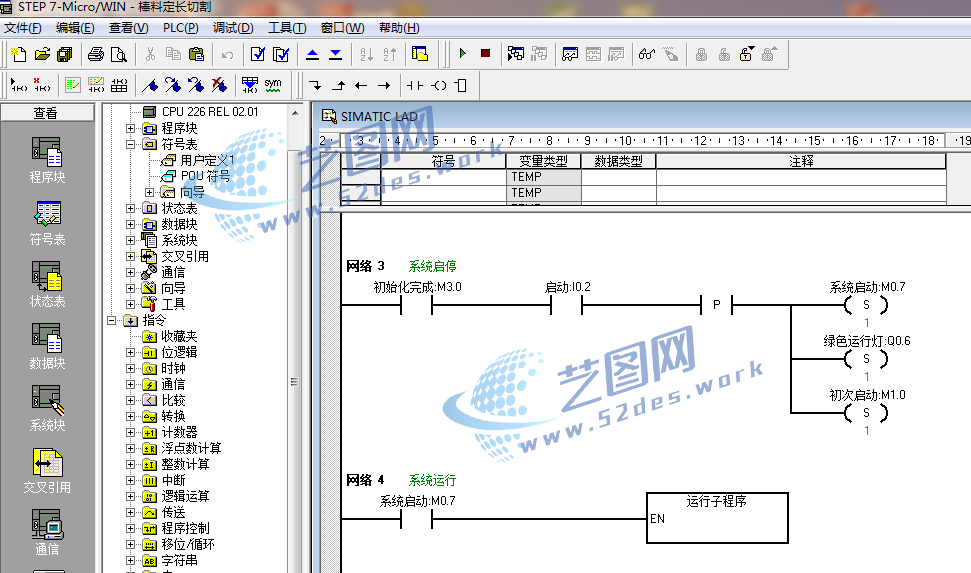Image resolution: width=971 pixels, height=573 pixels.
Task: Open 程序块 in the view bar
Action: pos(47,160)
